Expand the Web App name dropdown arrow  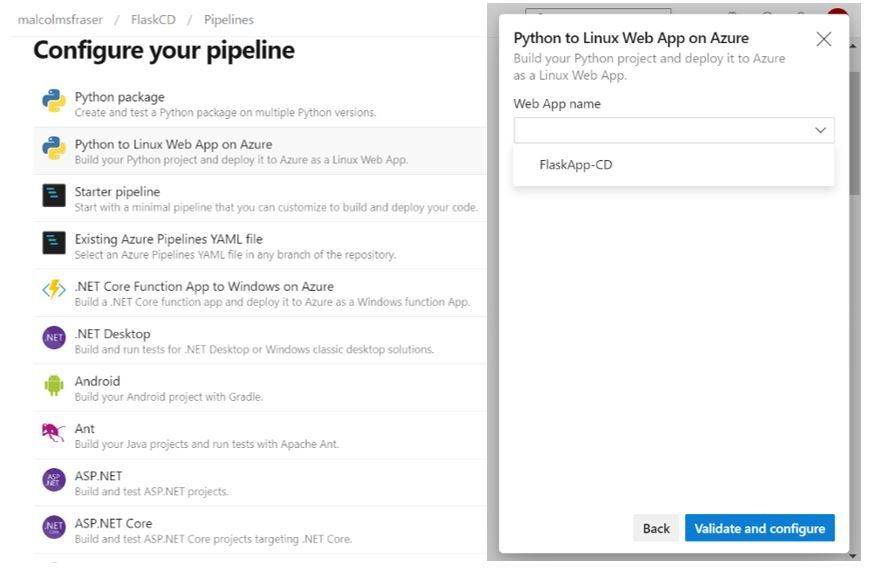tap(820, 130)
